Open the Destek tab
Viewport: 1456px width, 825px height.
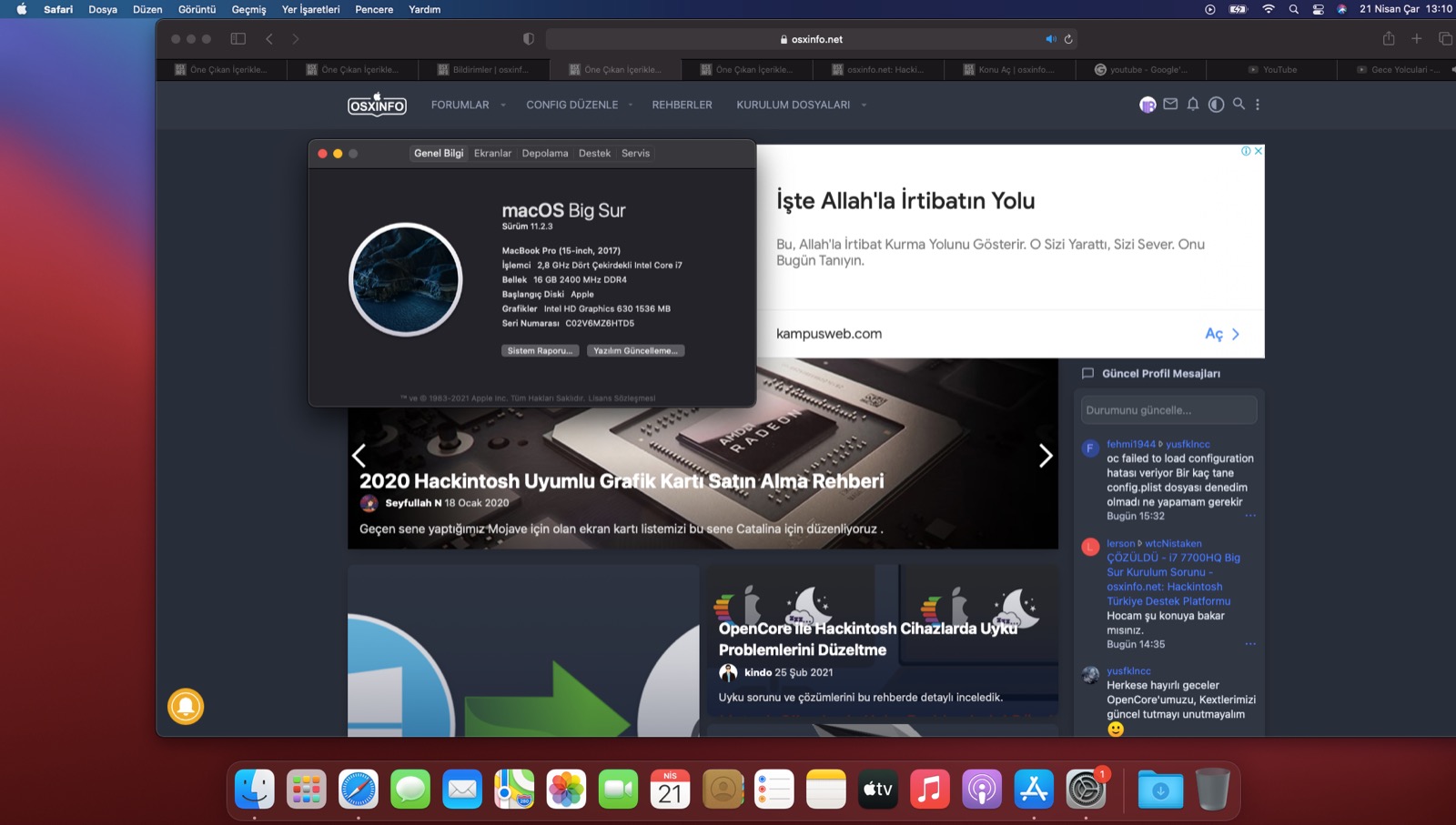pyautogui.click(x=594, y=153)
